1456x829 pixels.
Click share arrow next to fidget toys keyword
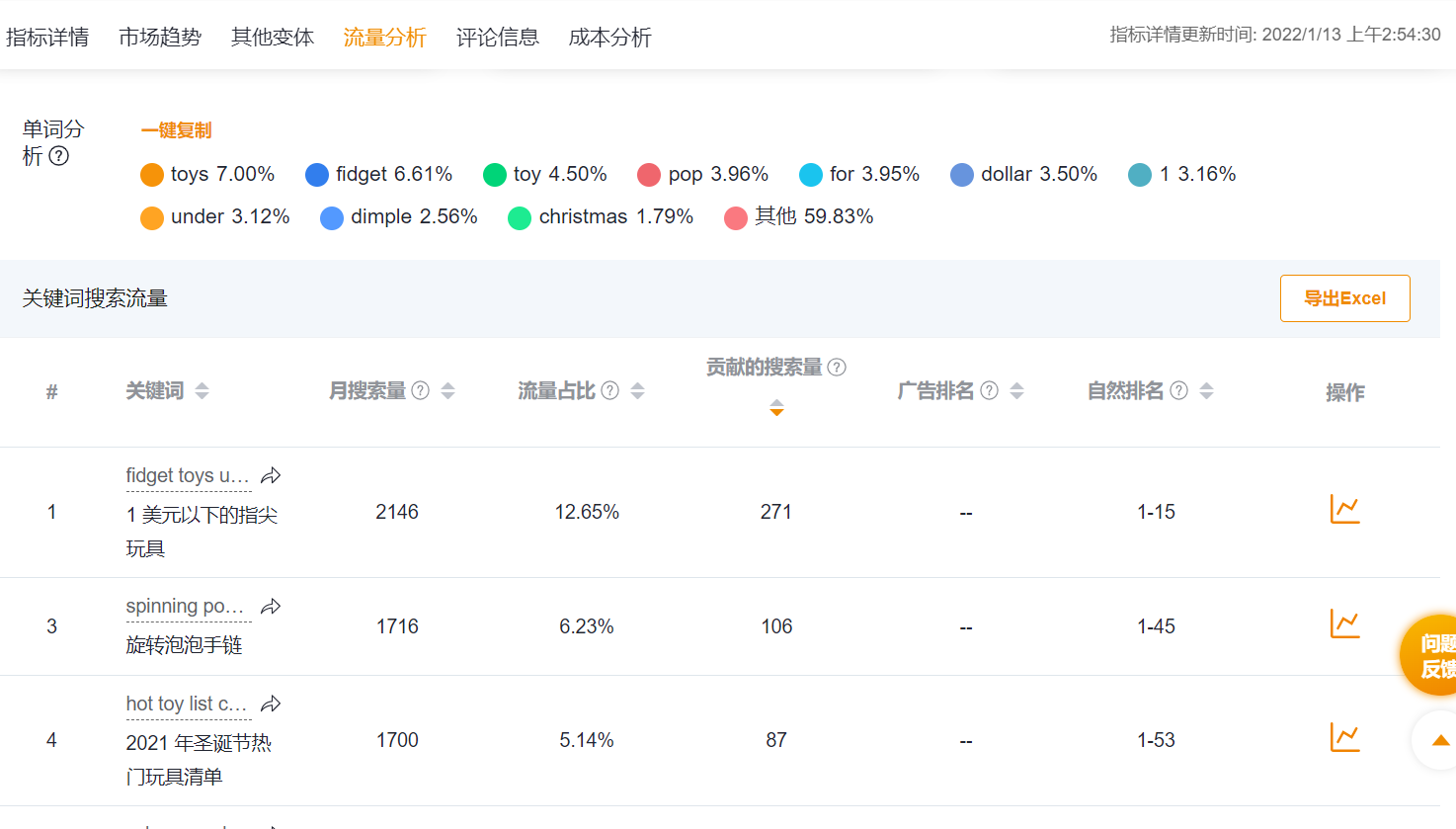tap(271, 476)
